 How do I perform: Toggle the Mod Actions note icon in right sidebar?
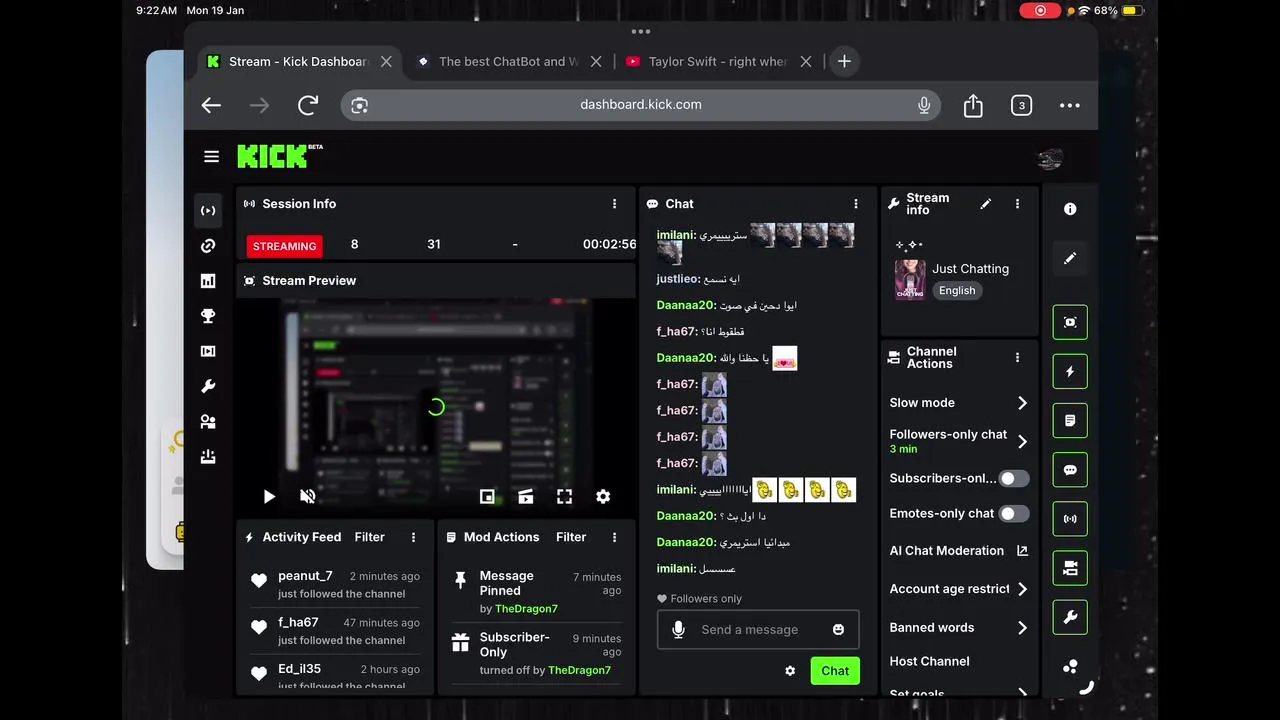[x=1070, y=421]
